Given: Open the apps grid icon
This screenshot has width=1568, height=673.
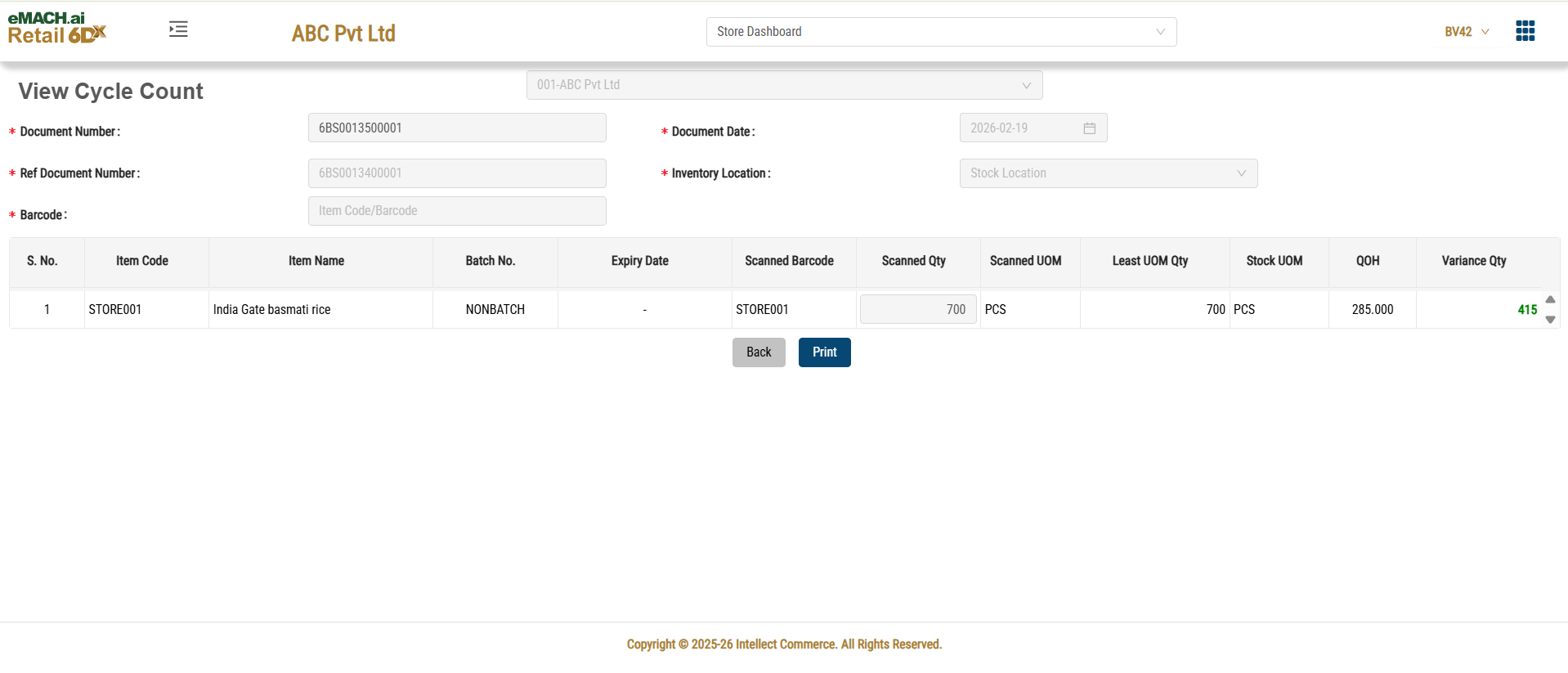Looking at the screenshot, I should (x=1525, y=31).
